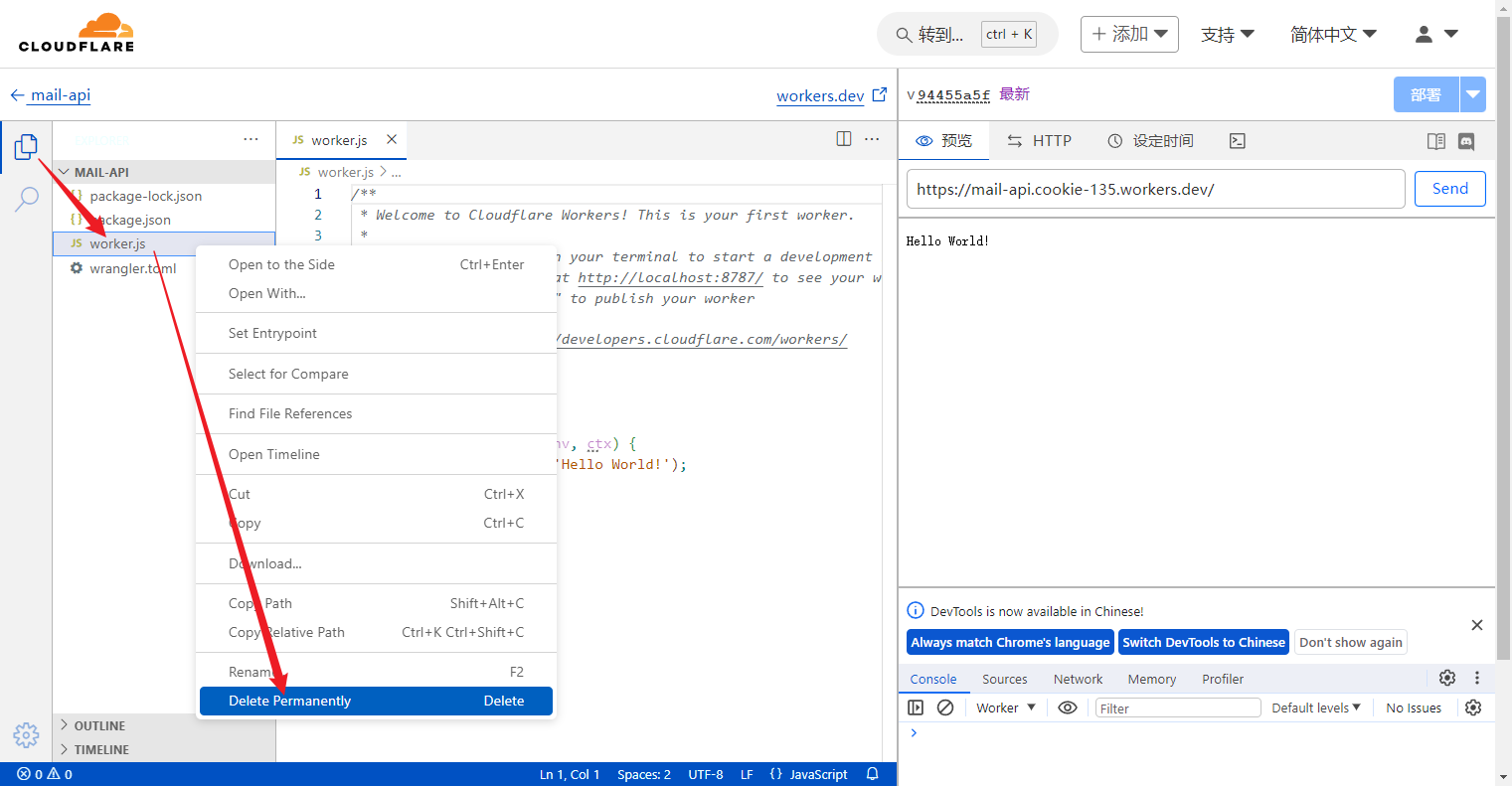Split the editor to the right
This screenshot has width=1512, height=786.
tap(843, 139)
